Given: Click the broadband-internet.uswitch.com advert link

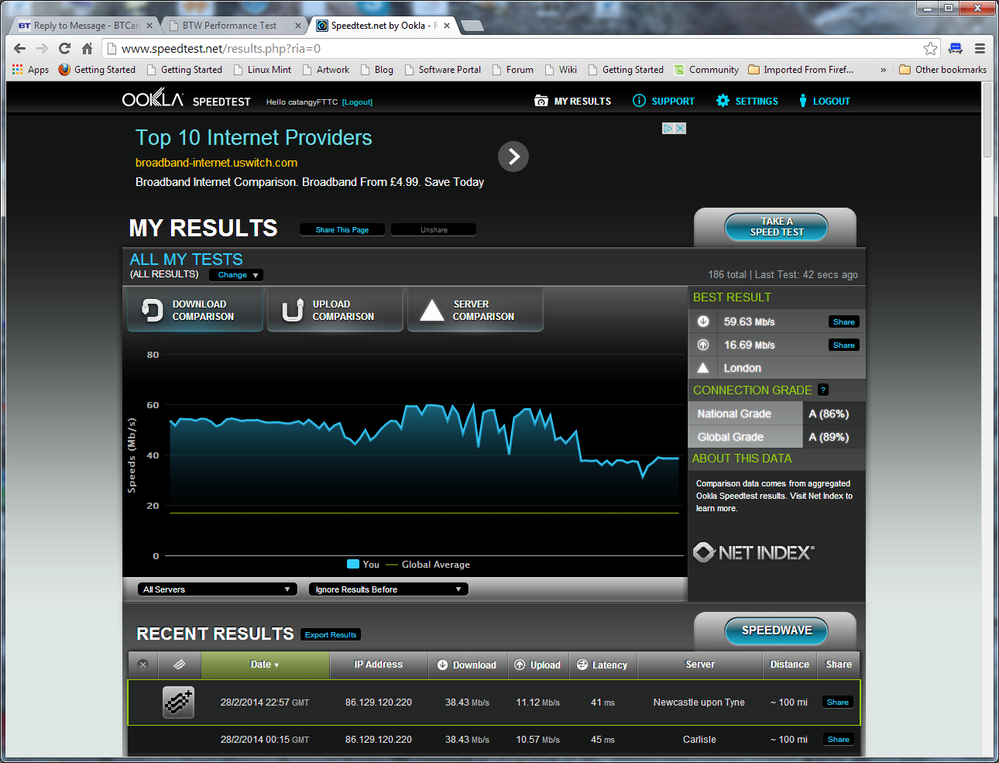Looking at the screenshot, I should point(216,162).
